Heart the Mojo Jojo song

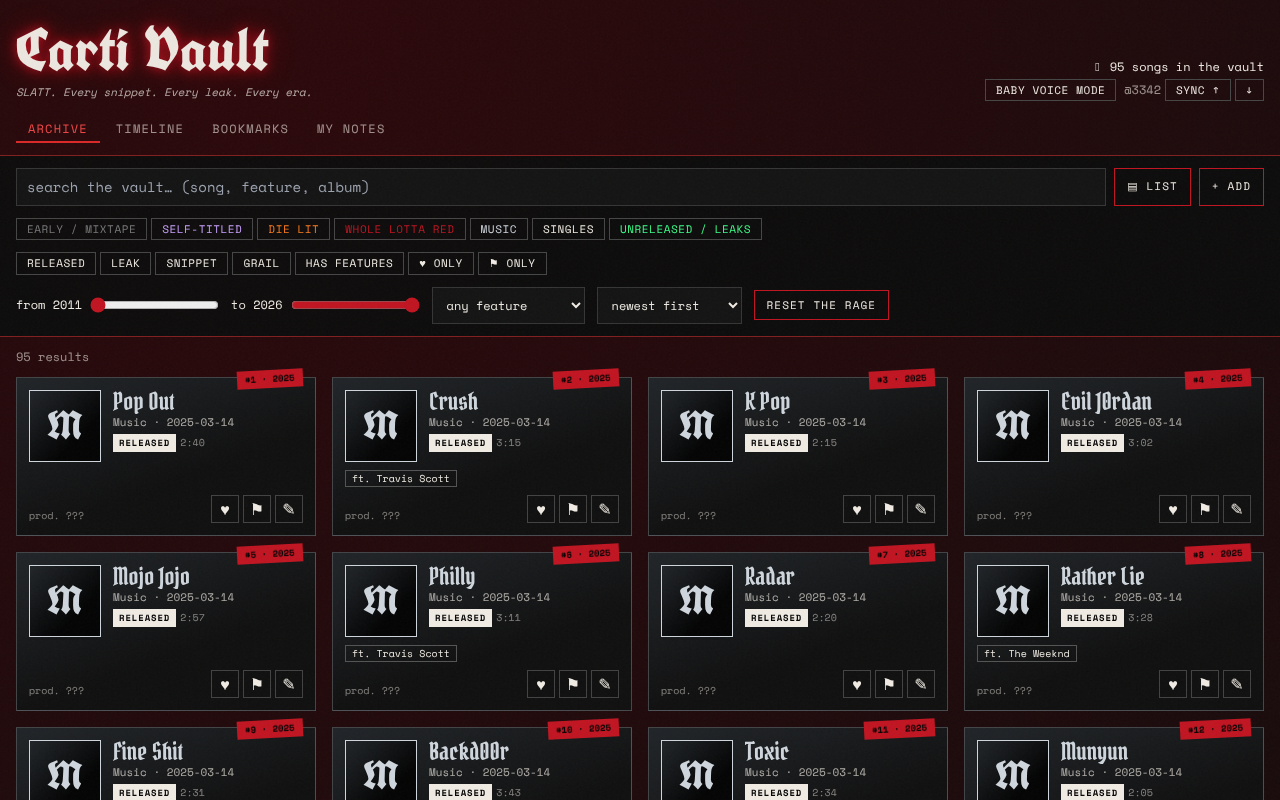225,684
